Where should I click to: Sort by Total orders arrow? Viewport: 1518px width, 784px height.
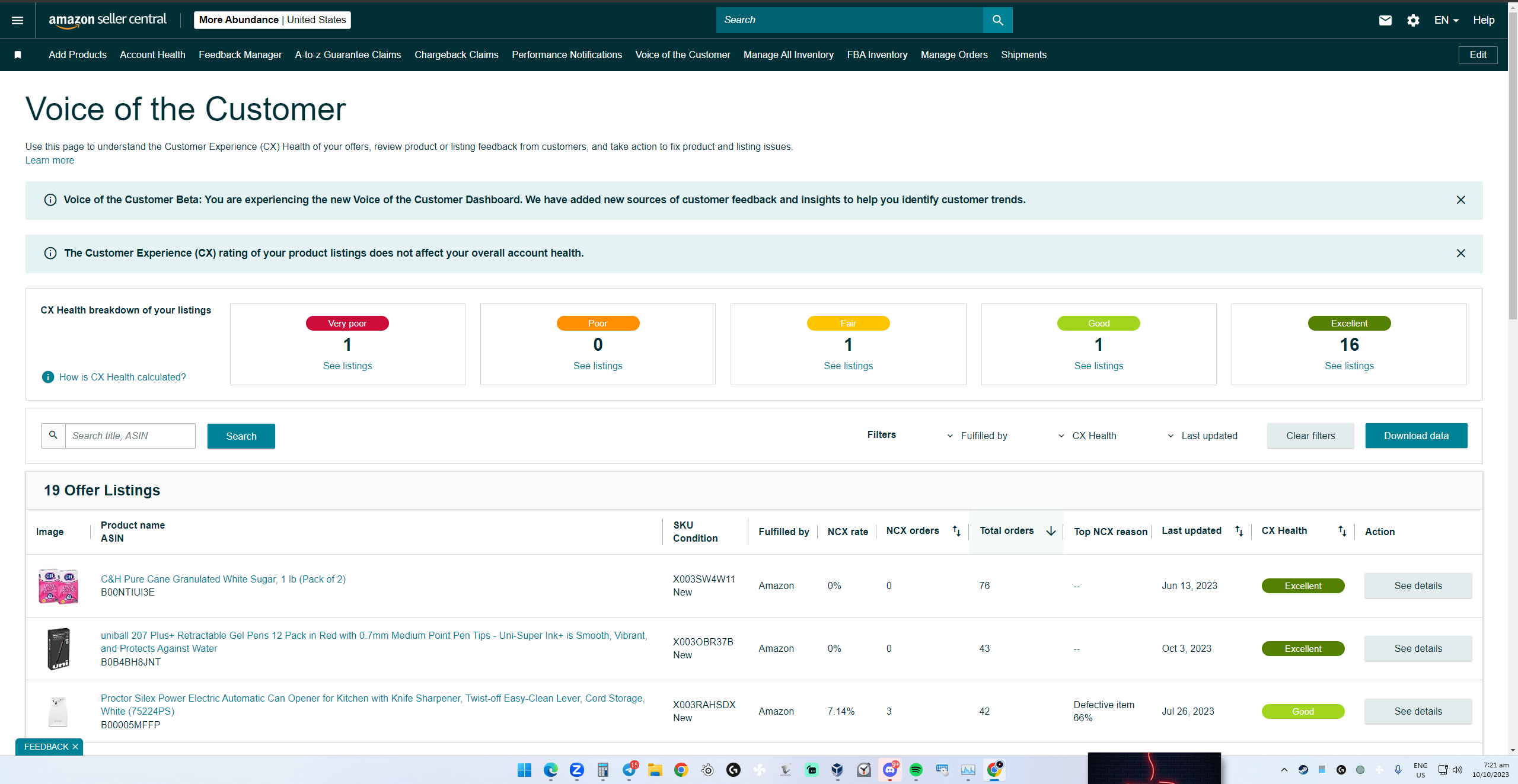[1051, 531]
